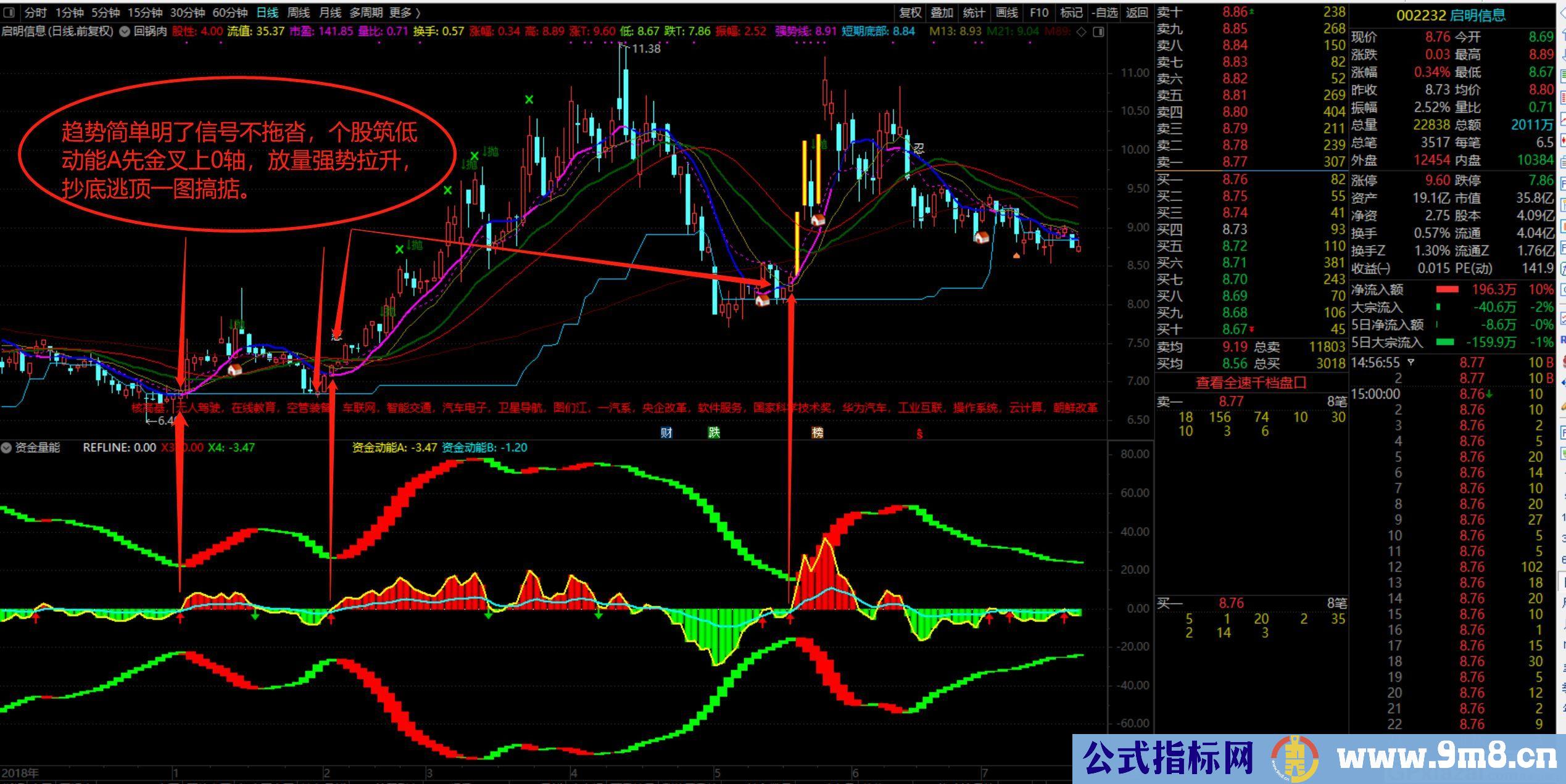This screenshot has height=784, width=1566.
Task: Click the 资金动能B value label
Action: [x=485, y=448]
